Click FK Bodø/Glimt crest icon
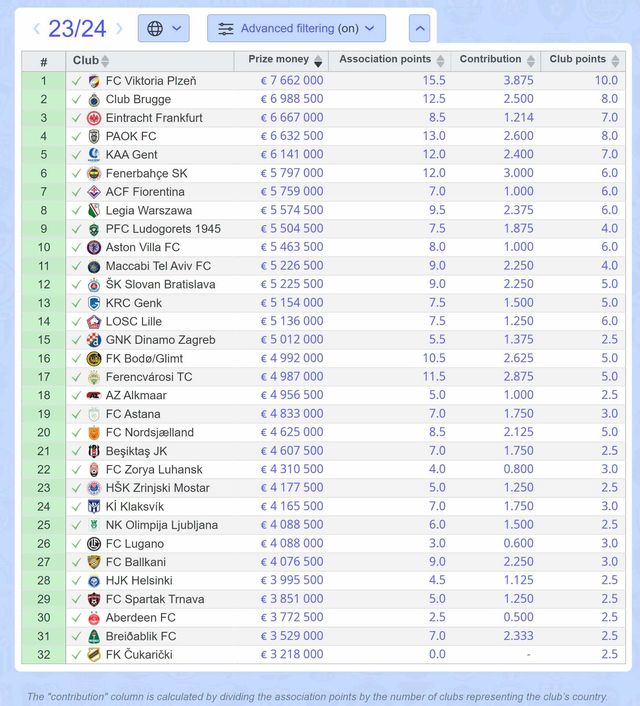Screen dimensions: 640x706 pyautogui.click(x=94, y=358)
